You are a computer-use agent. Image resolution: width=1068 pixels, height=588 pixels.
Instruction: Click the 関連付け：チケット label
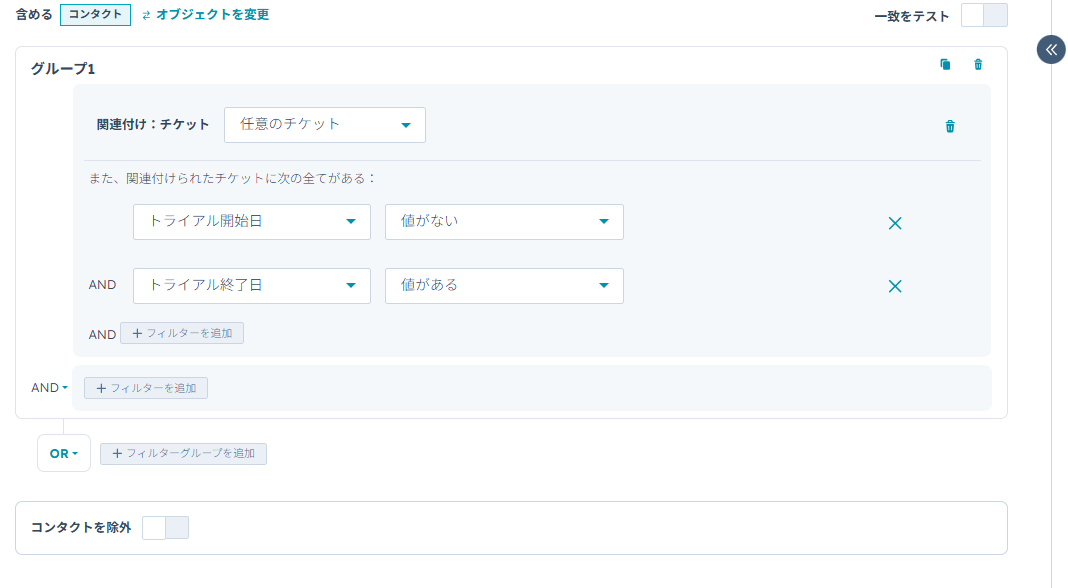pos(153,124)
